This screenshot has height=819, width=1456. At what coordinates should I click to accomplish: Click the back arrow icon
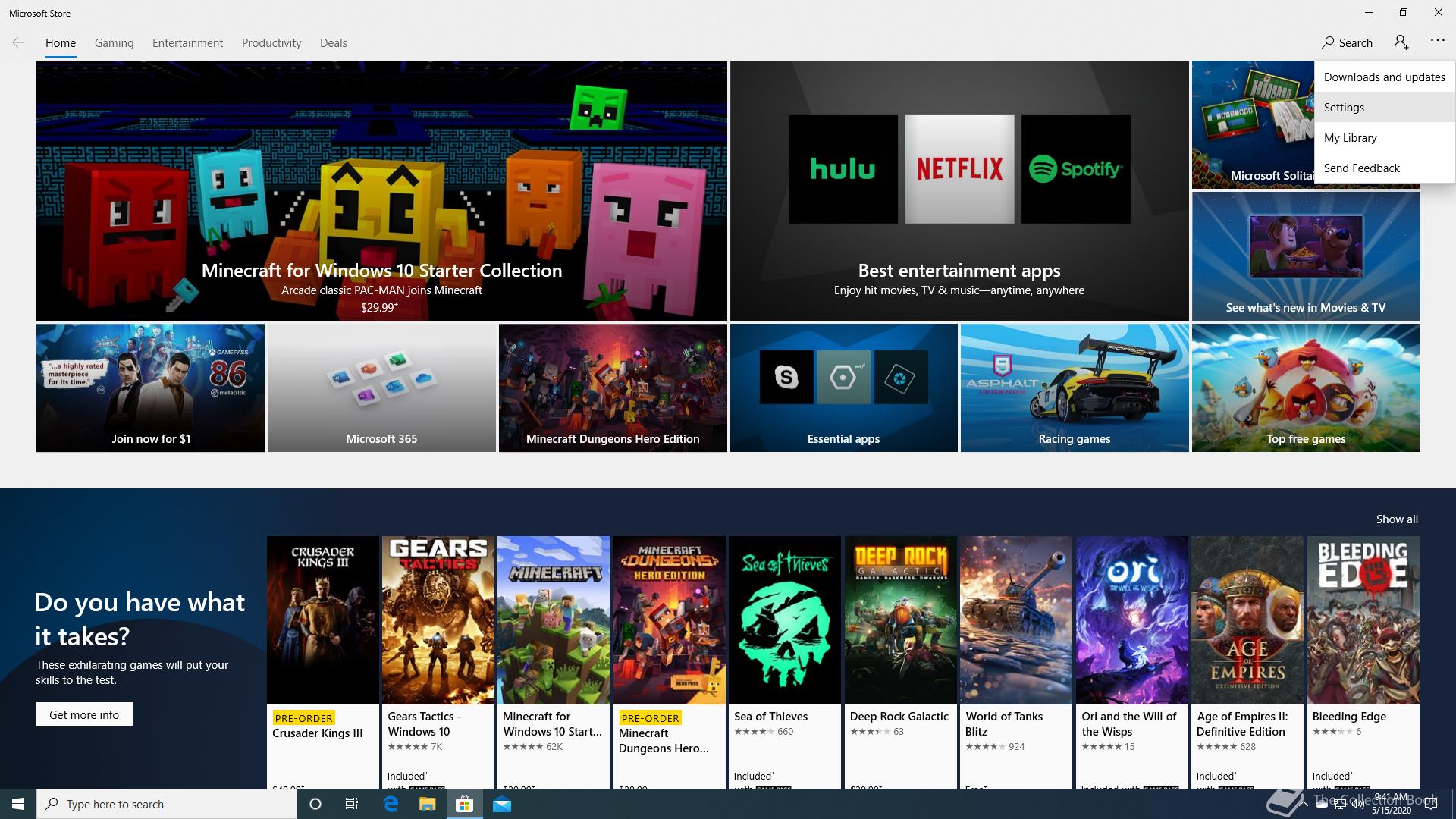point(18,42)
